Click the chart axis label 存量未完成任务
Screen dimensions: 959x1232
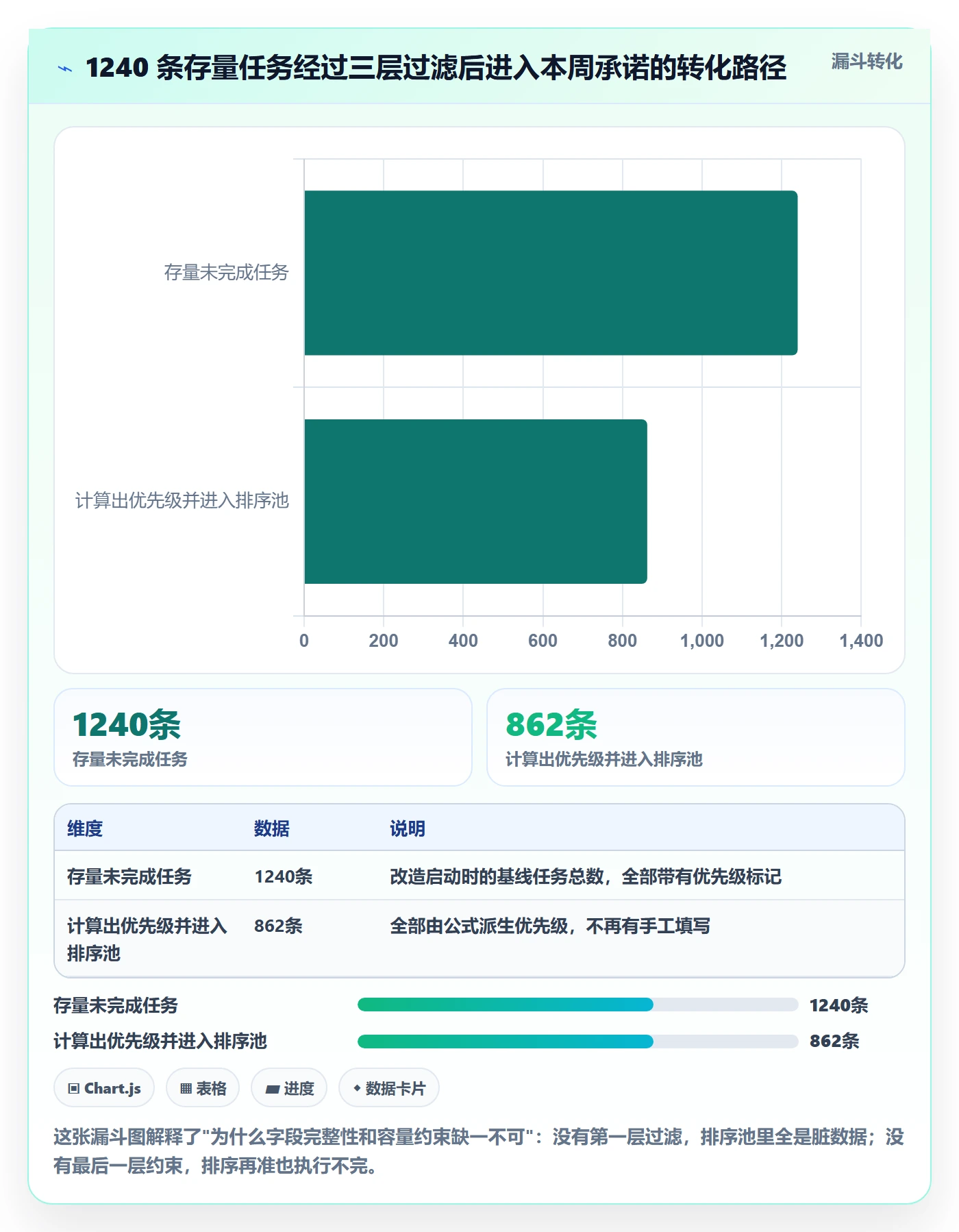point(226,273)
